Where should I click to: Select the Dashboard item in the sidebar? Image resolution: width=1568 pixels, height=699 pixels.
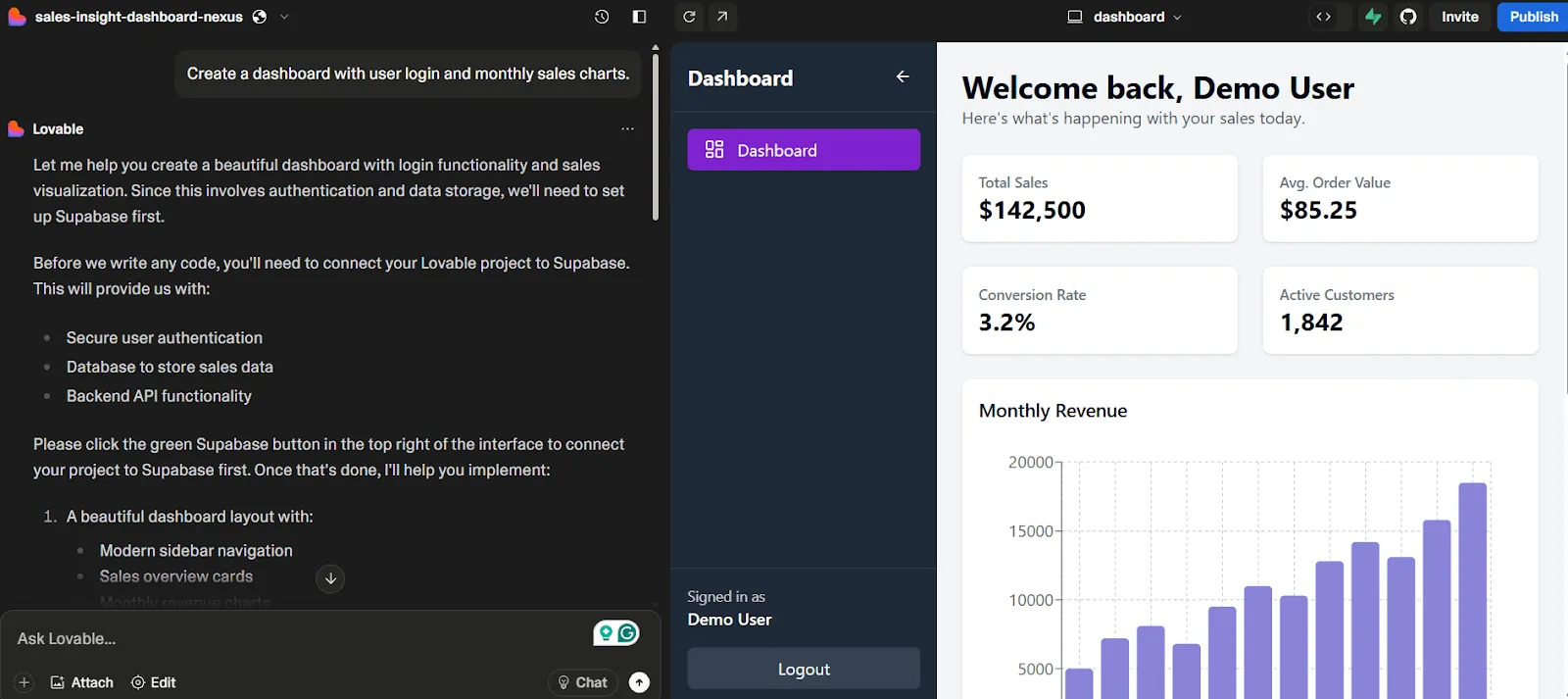click(x=804, y=150)
